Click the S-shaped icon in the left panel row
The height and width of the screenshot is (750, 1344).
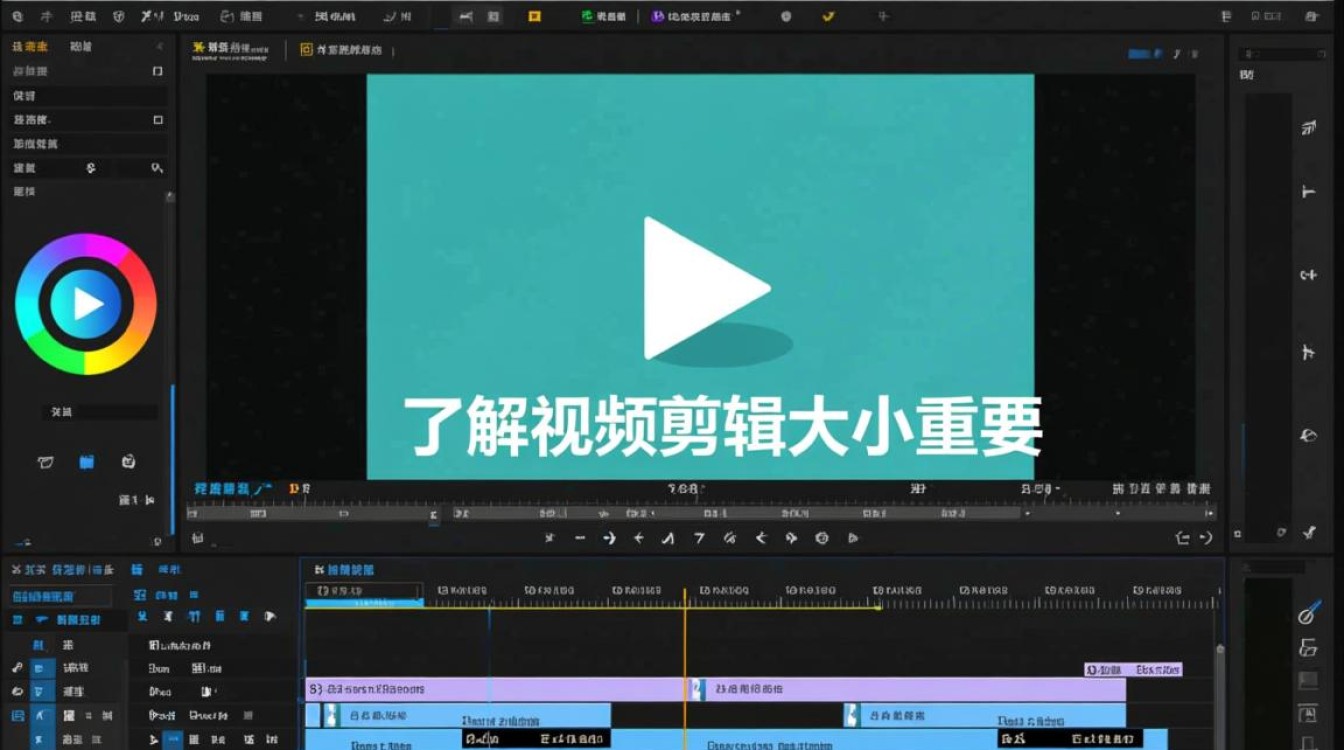[x=91, y=168]
